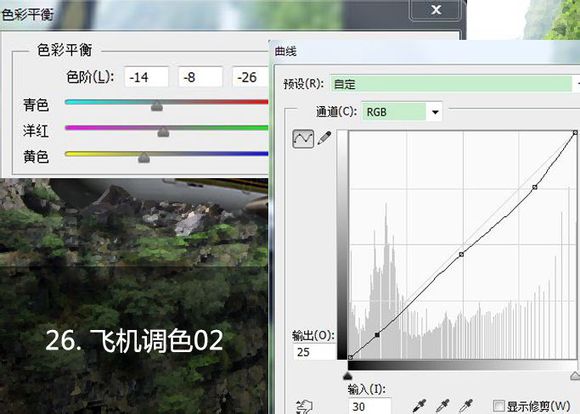
Task: Pick the gray point eyedropper
Action: (x=444, y=406)
